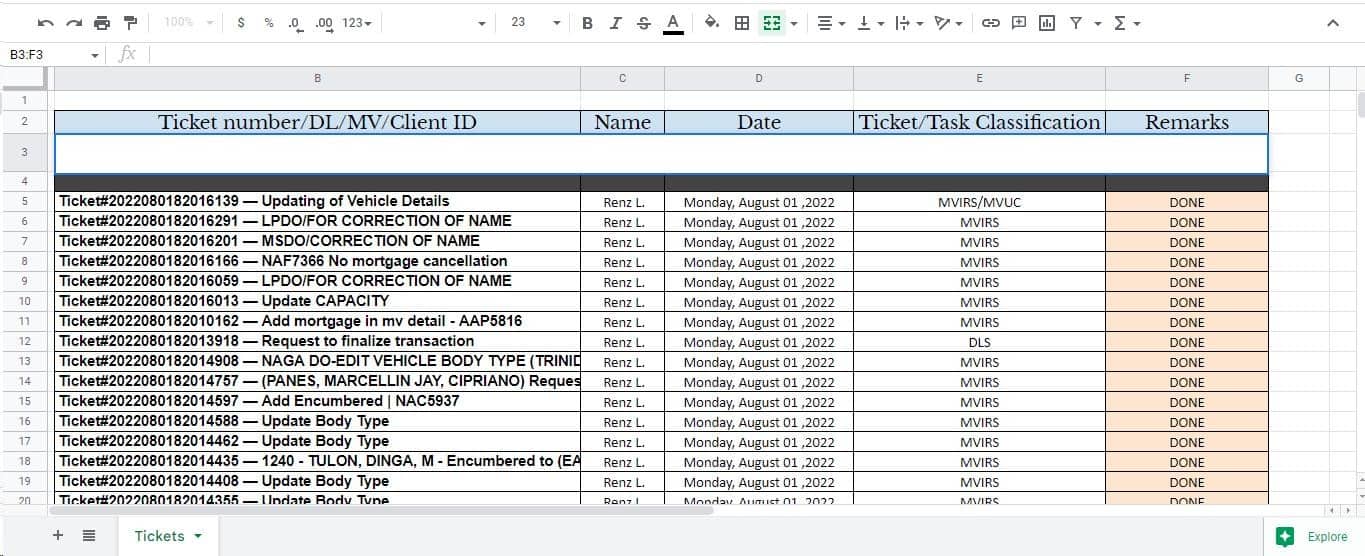1365x556 pixels.
Task: Select column E header
Action: 979,78
